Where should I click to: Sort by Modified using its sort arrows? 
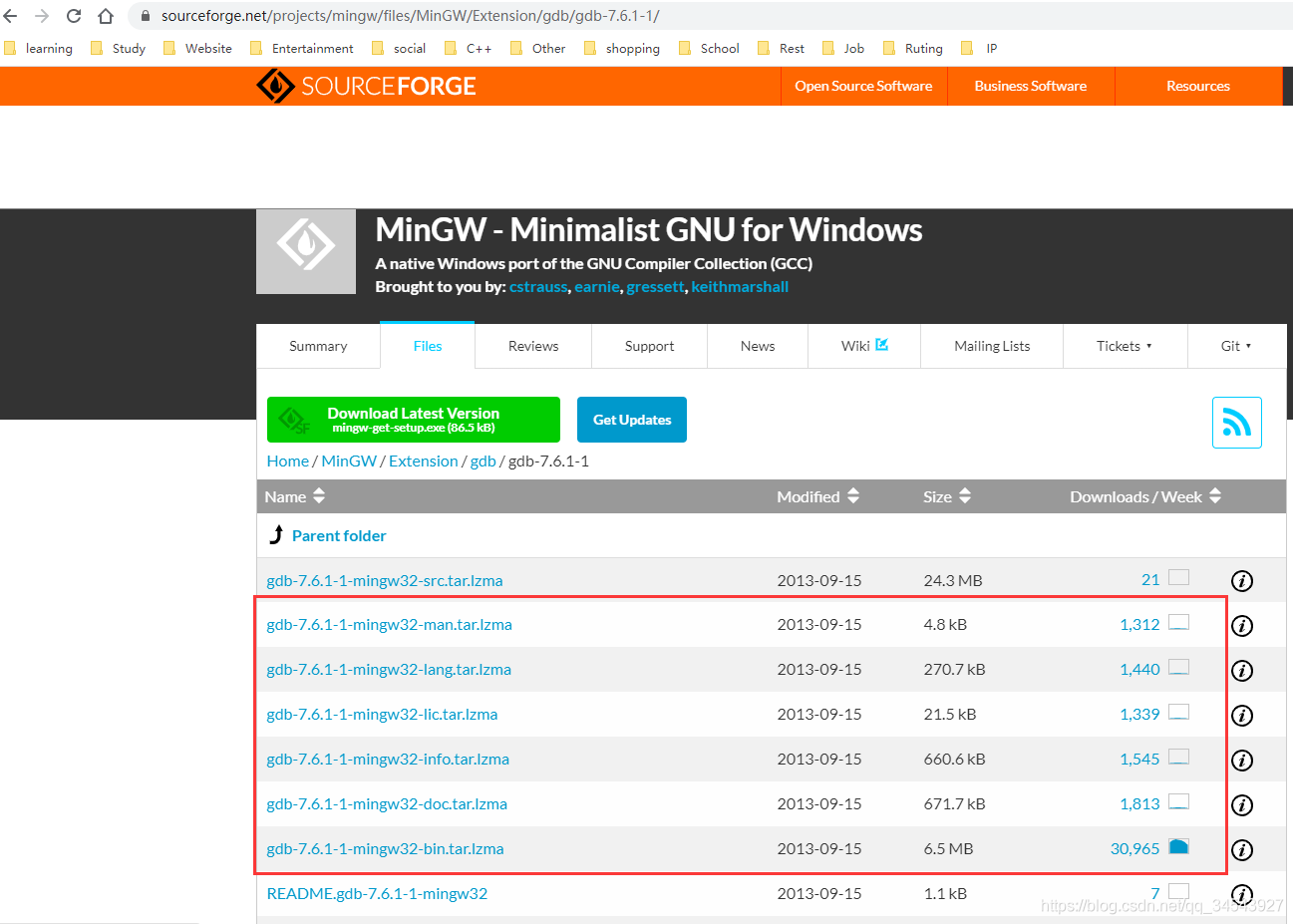point(852,495)
